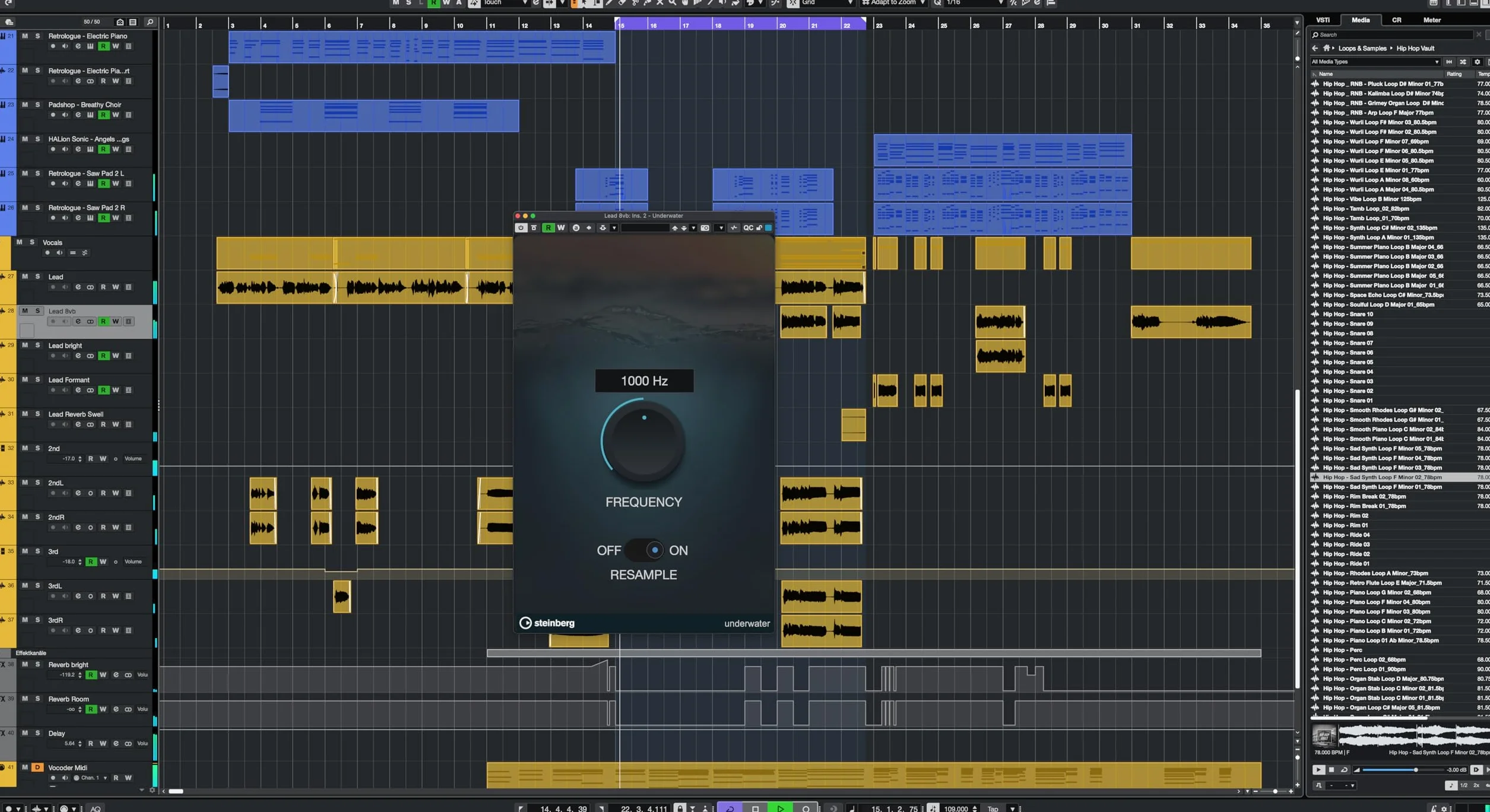Switch A/B setting in Underwater plugin header
Image resolution: width=1490 pixels, height=812 pixels.
tap(576, 228)
